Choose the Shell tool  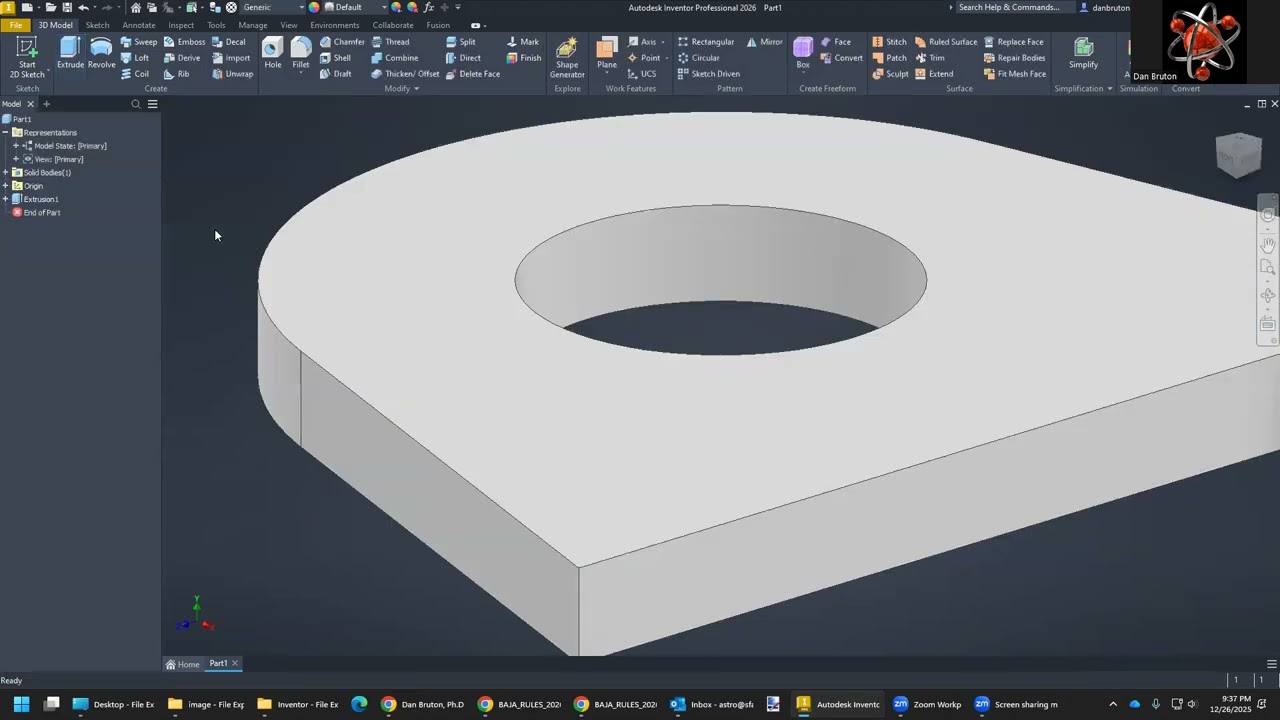coord(335,58)
